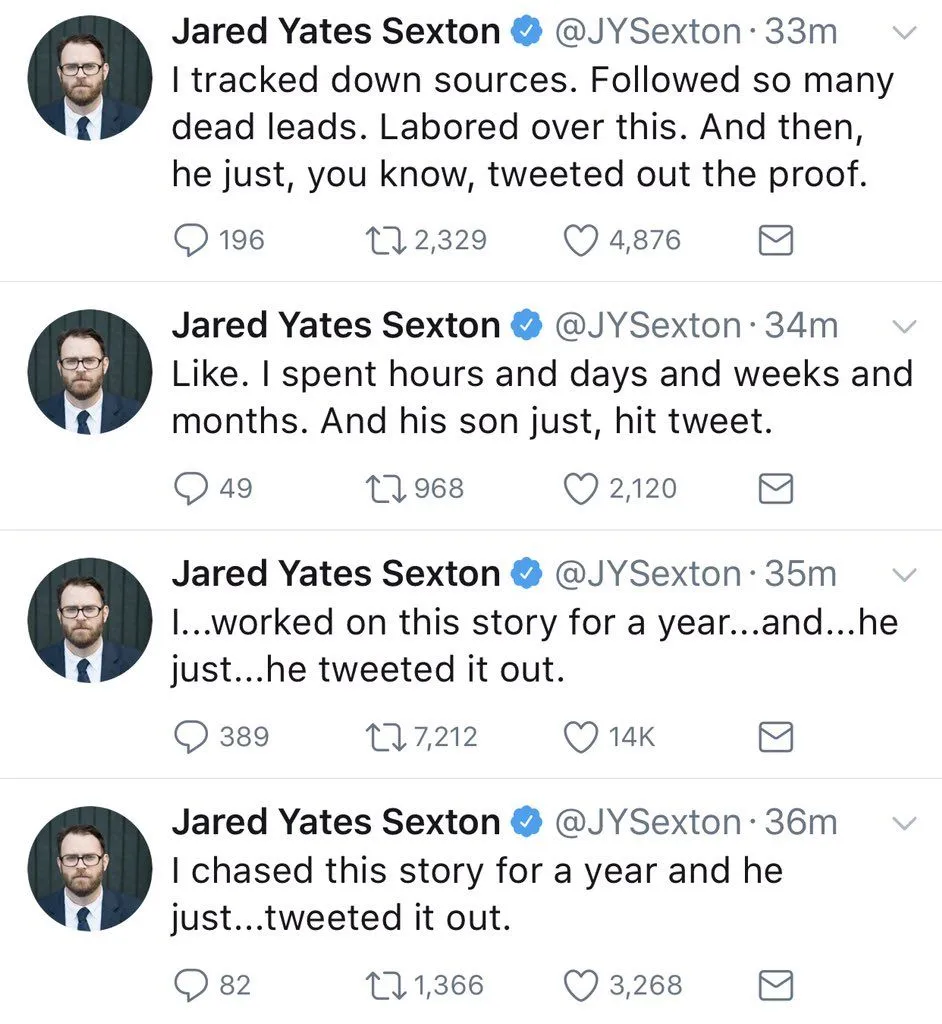Retweet the tweet with 2,329 retweets

coord(384,240)
